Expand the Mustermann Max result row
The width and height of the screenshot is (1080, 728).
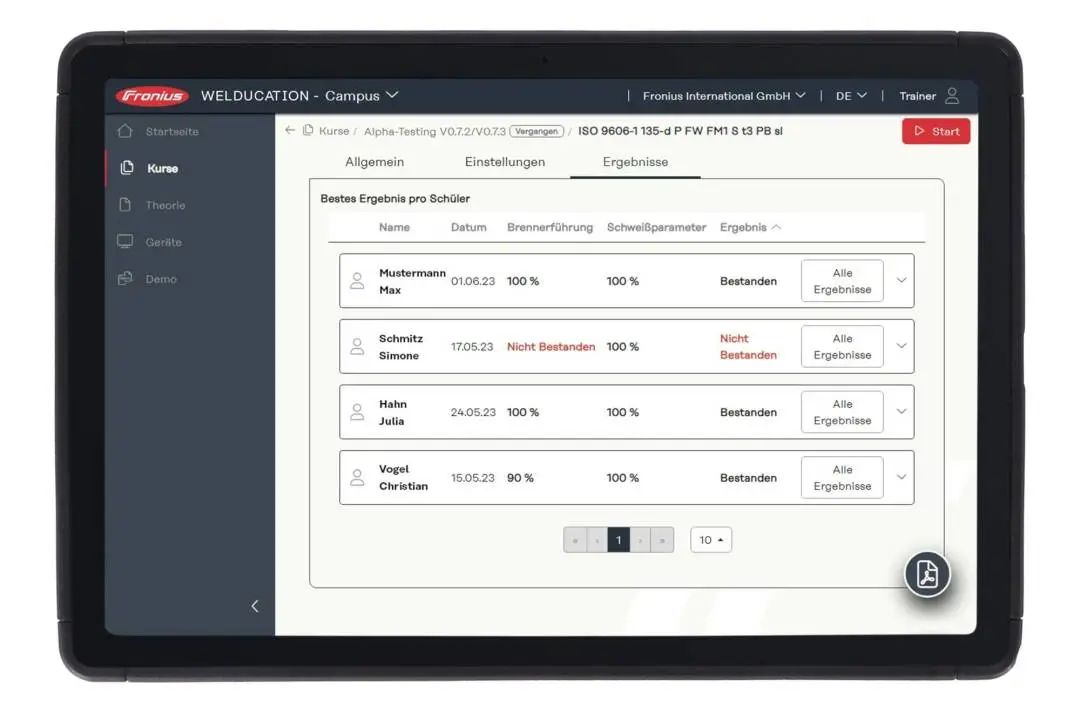(901, 281)
